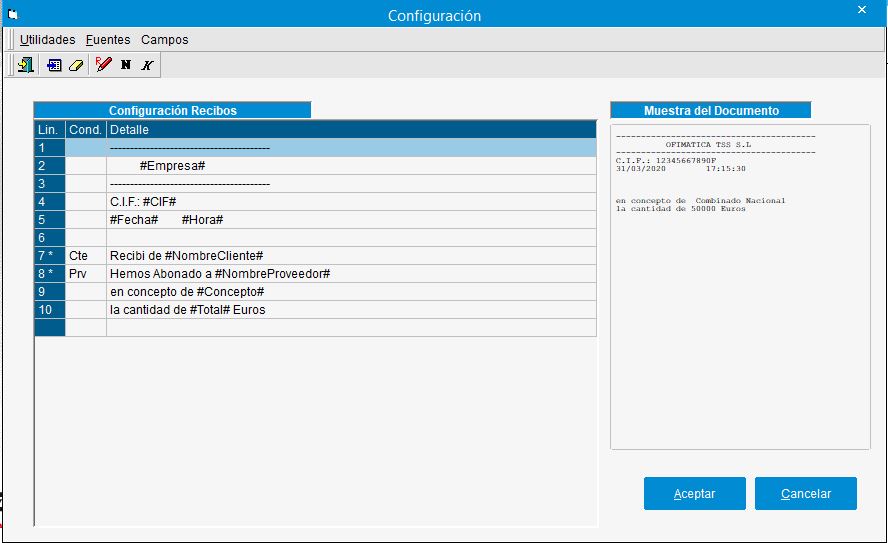
Task: Select 'la cantidad de #Total# Euros' cell
Action: [351, 310]
